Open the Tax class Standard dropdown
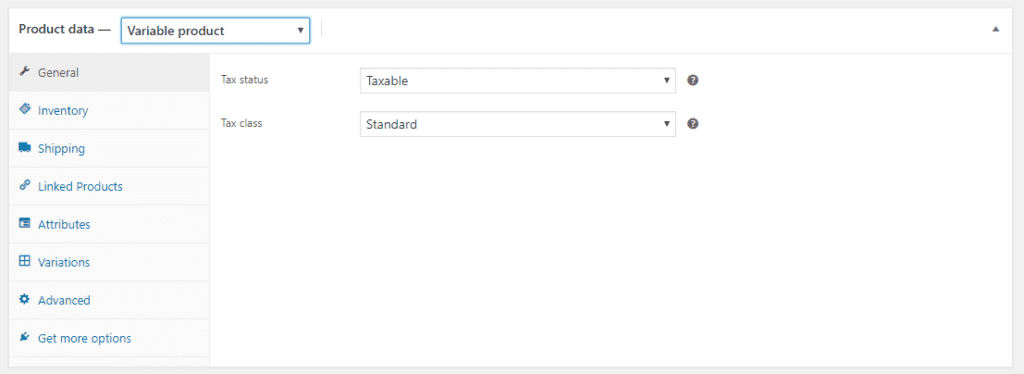 click(518, 124)
